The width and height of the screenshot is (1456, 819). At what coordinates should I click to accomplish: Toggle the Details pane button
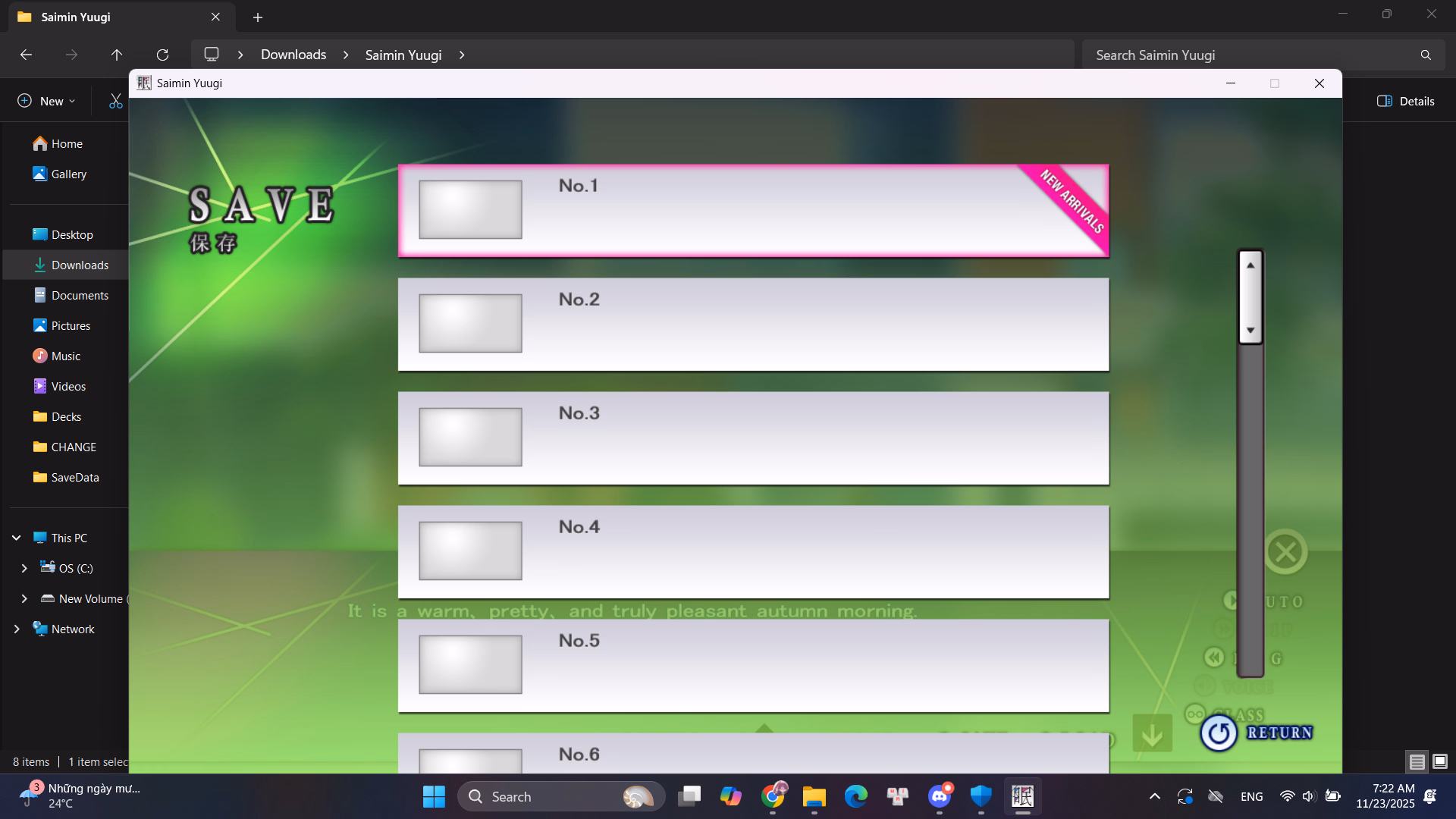(x=1405, y=101)
